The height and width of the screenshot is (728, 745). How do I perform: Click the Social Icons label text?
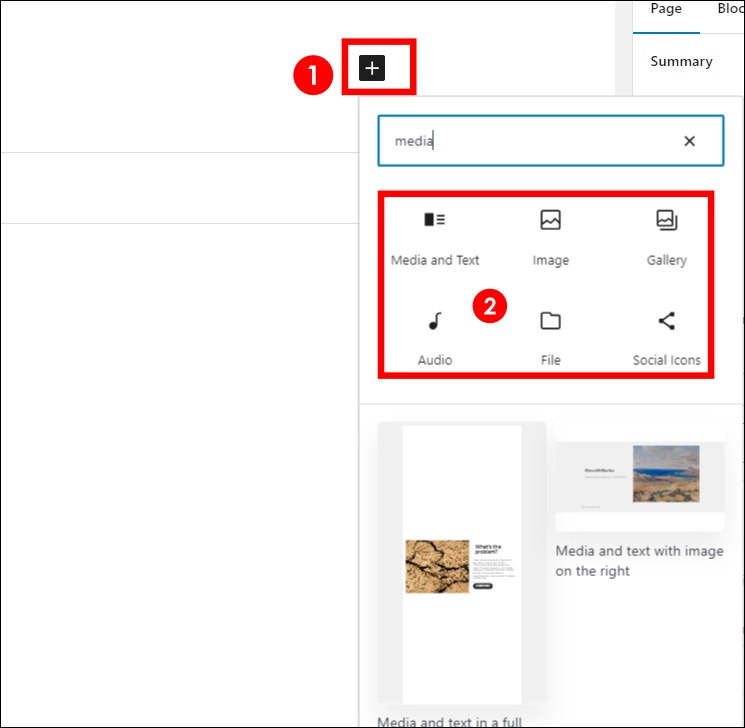click(667, 360)
